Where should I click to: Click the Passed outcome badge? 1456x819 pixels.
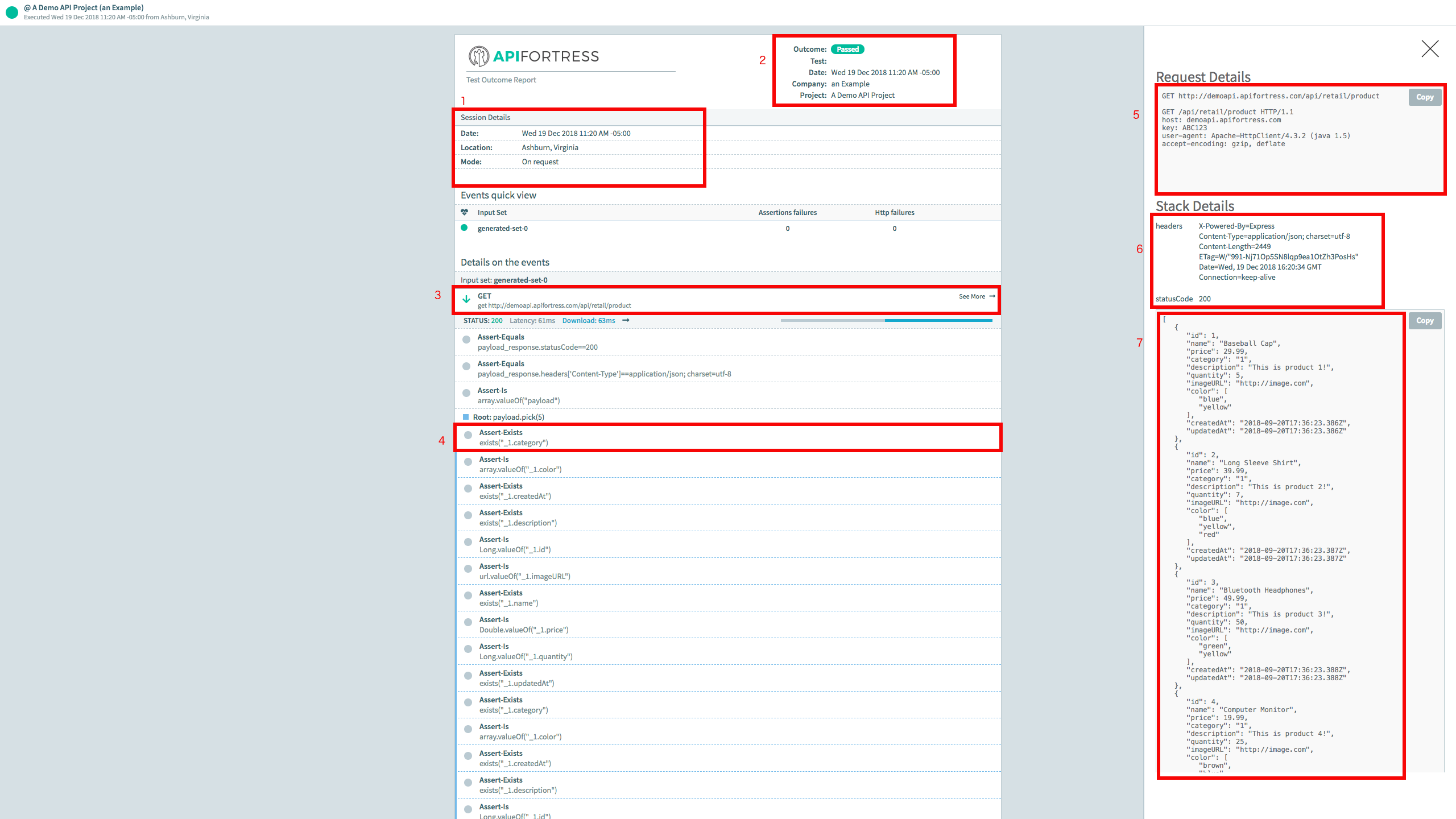[x=847, y=49]
